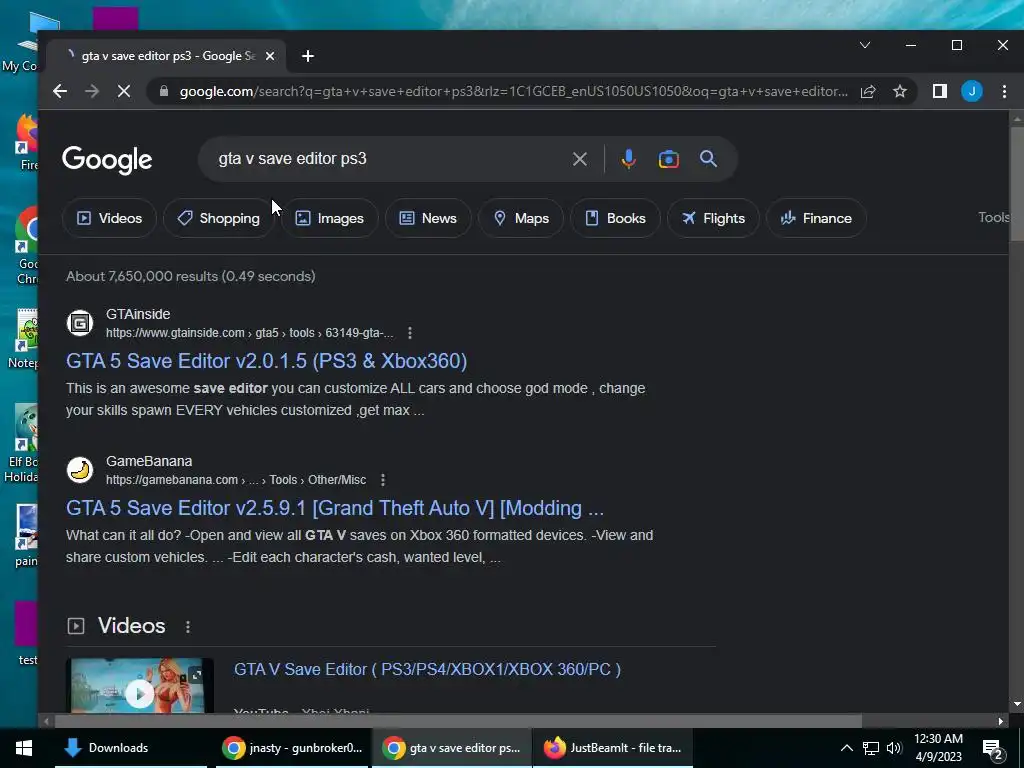This screenshot has height=768, width=1024.
Task: Switch to Books results
Action: tap(615, 218)
